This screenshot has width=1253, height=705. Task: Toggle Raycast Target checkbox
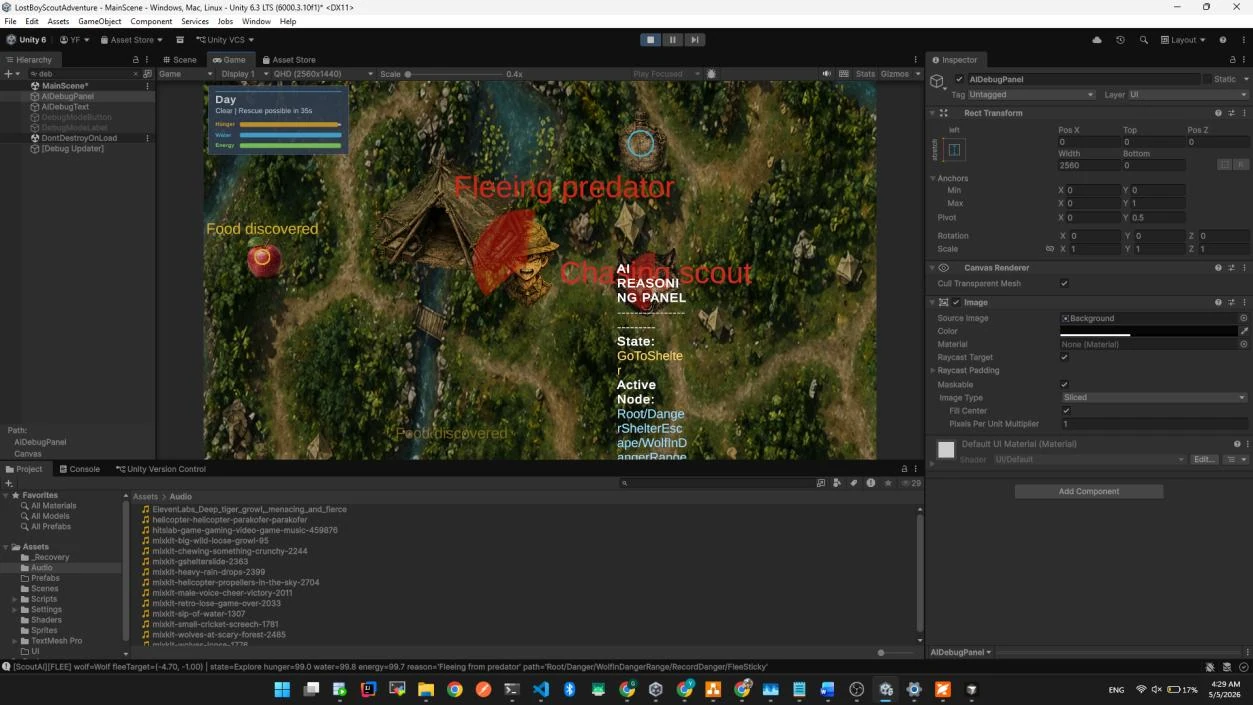pos(1064,357)
